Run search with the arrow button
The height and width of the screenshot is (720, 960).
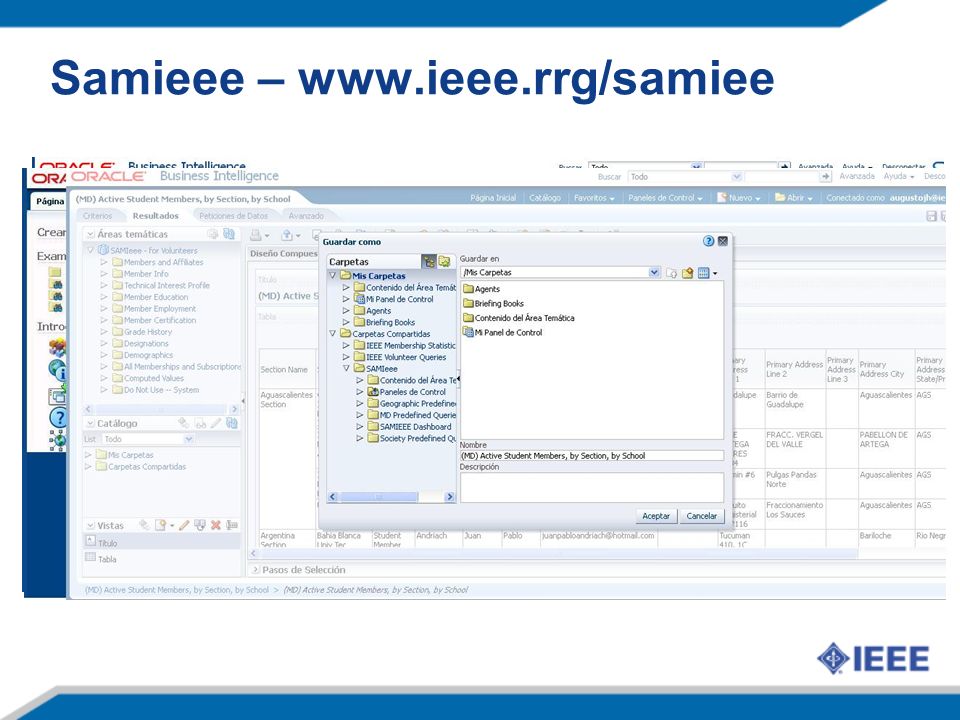[x=826, y=176]
